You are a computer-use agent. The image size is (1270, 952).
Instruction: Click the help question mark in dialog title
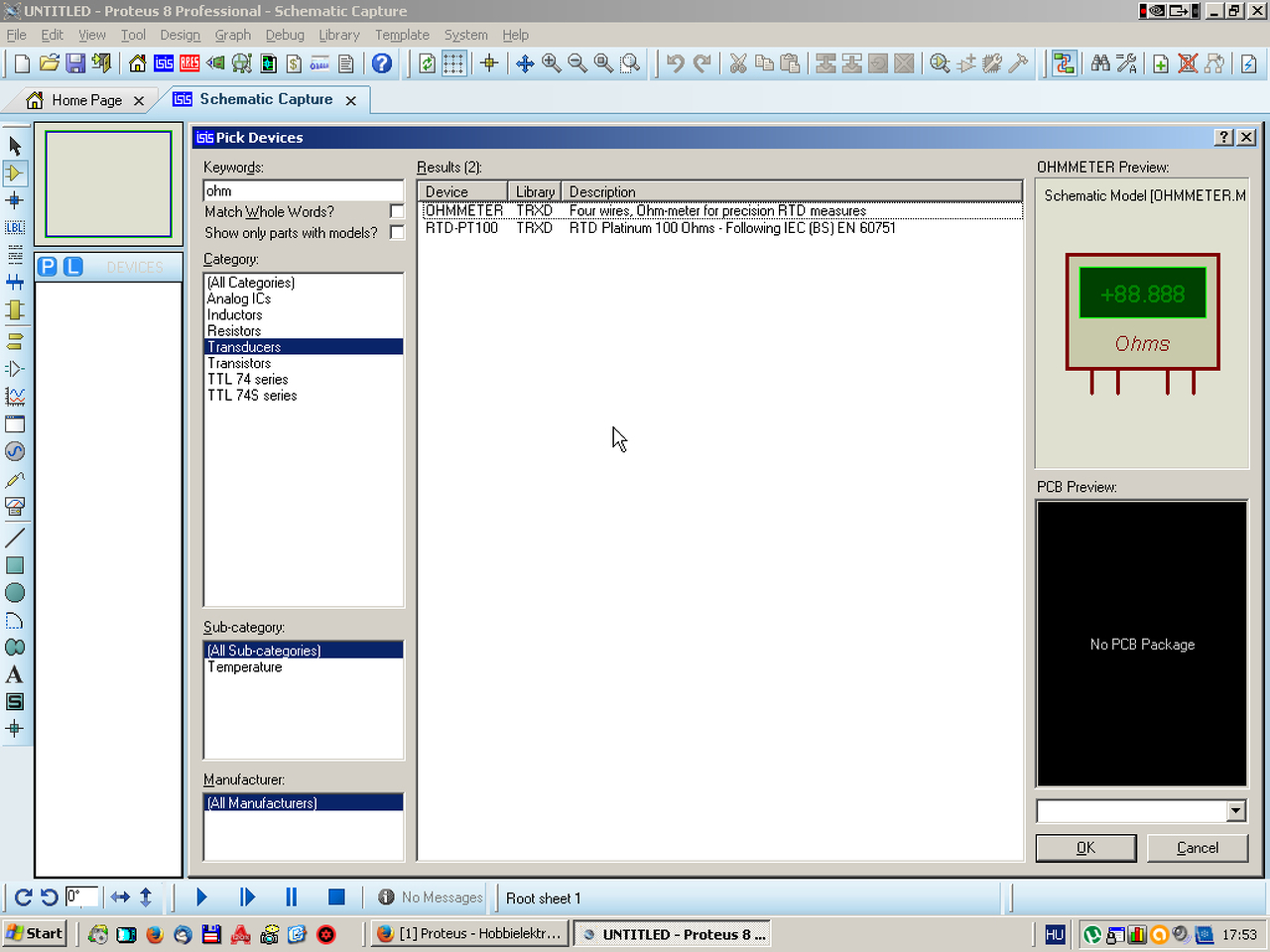[x=1225, y=137]
